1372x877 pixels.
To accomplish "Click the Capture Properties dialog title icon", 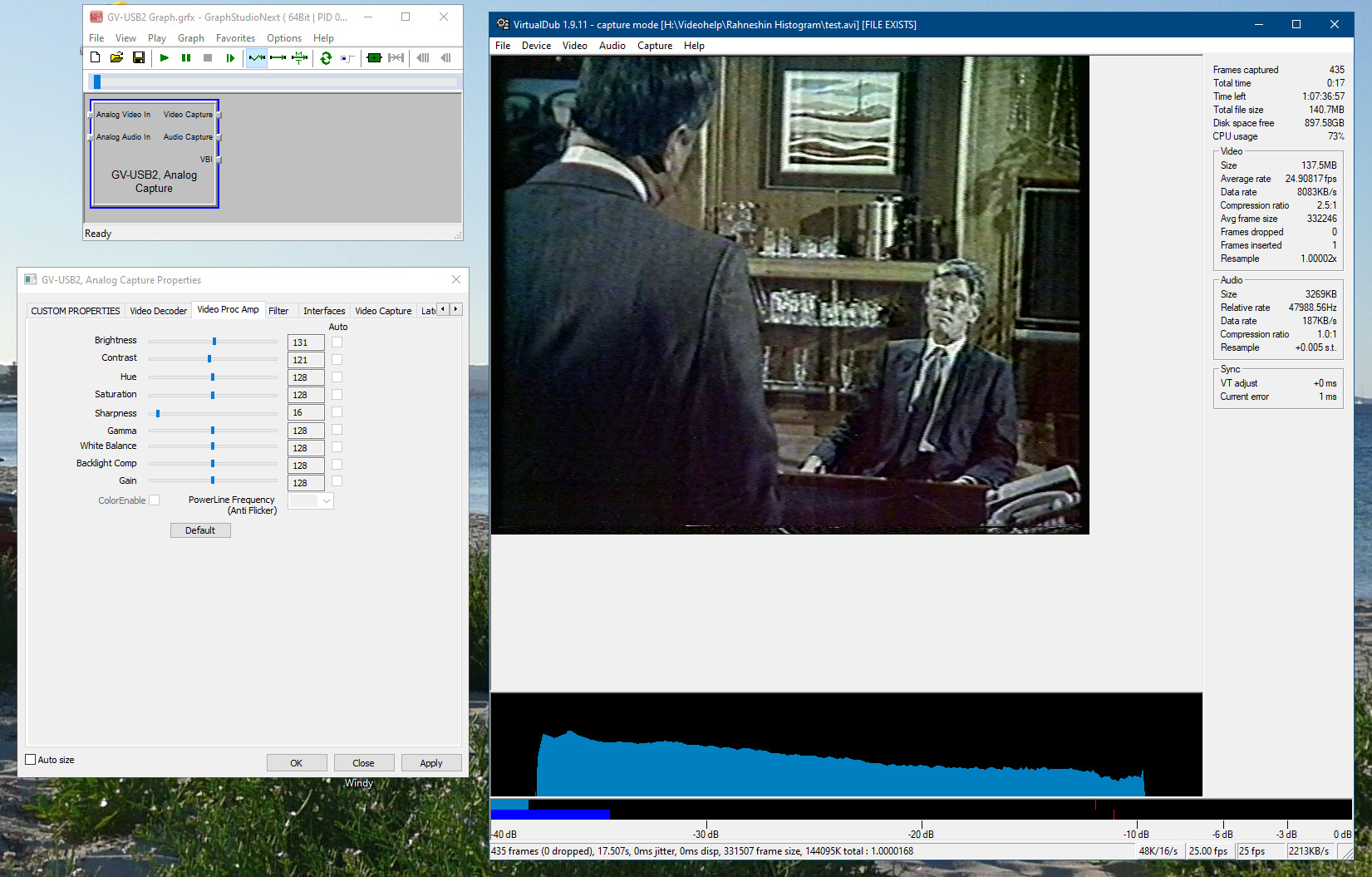I will [x=31, y=279].
